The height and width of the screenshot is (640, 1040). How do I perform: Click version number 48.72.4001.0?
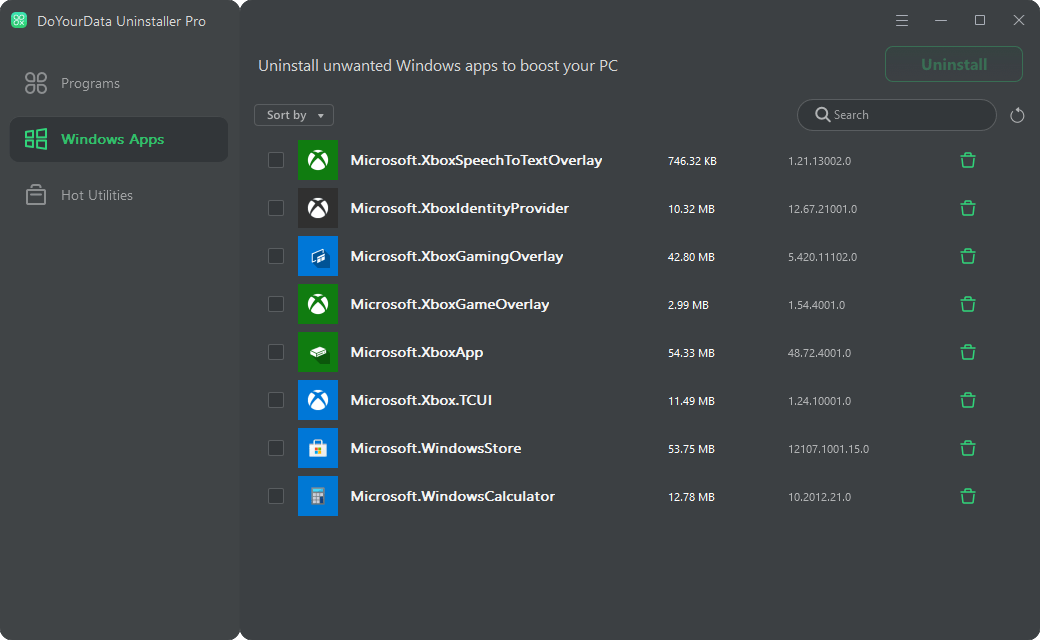(819, 353)
